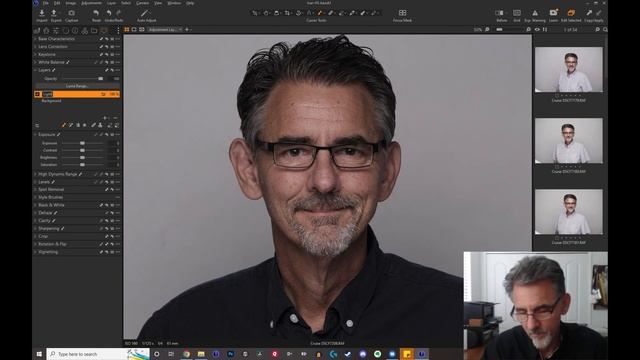This screenshot has width=640, height=360.
Task: Reset the Base Characteristics tool
Action: pos(107,39)
